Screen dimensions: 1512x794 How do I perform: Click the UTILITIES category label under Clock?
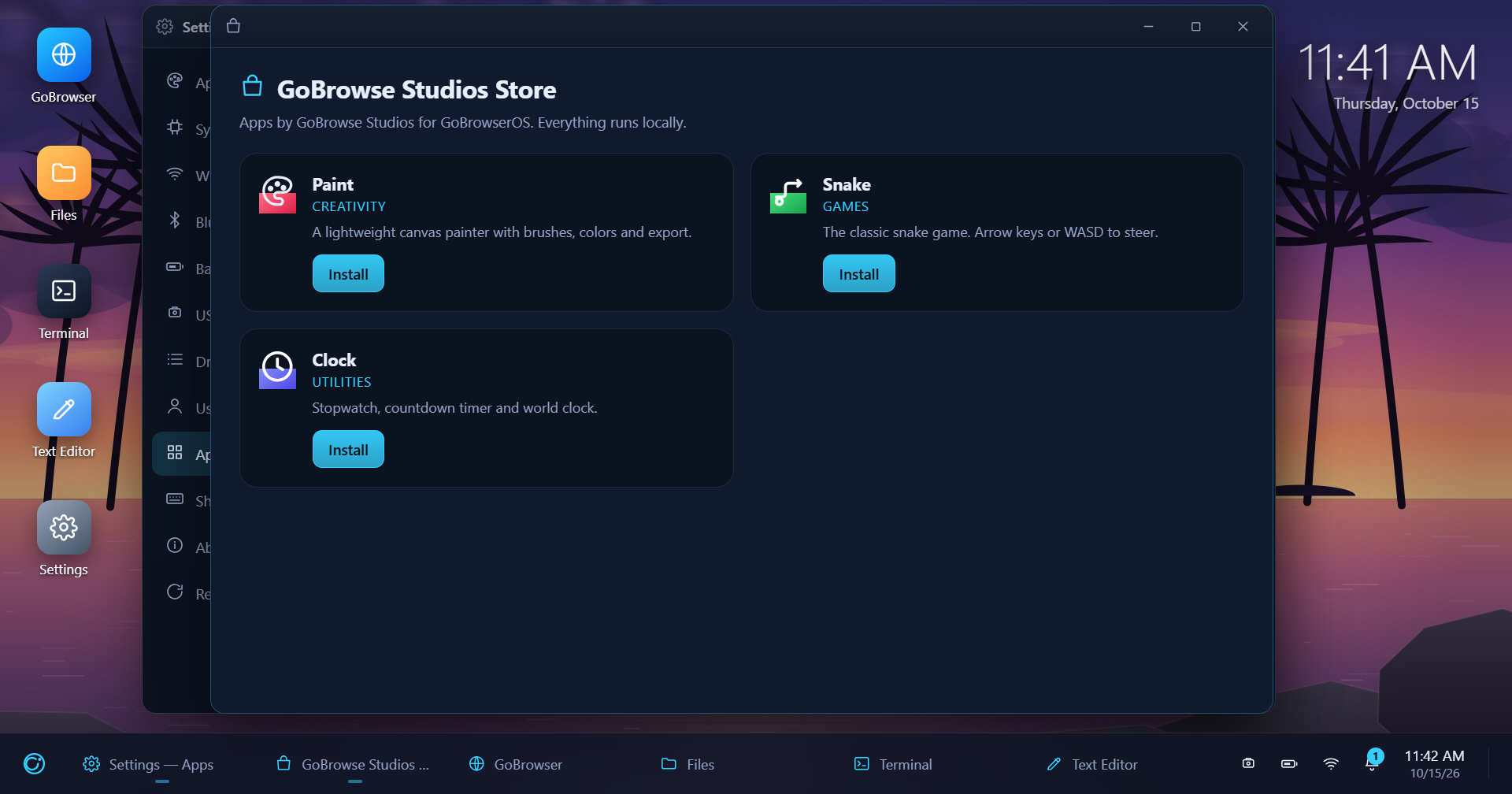[342, 382]
